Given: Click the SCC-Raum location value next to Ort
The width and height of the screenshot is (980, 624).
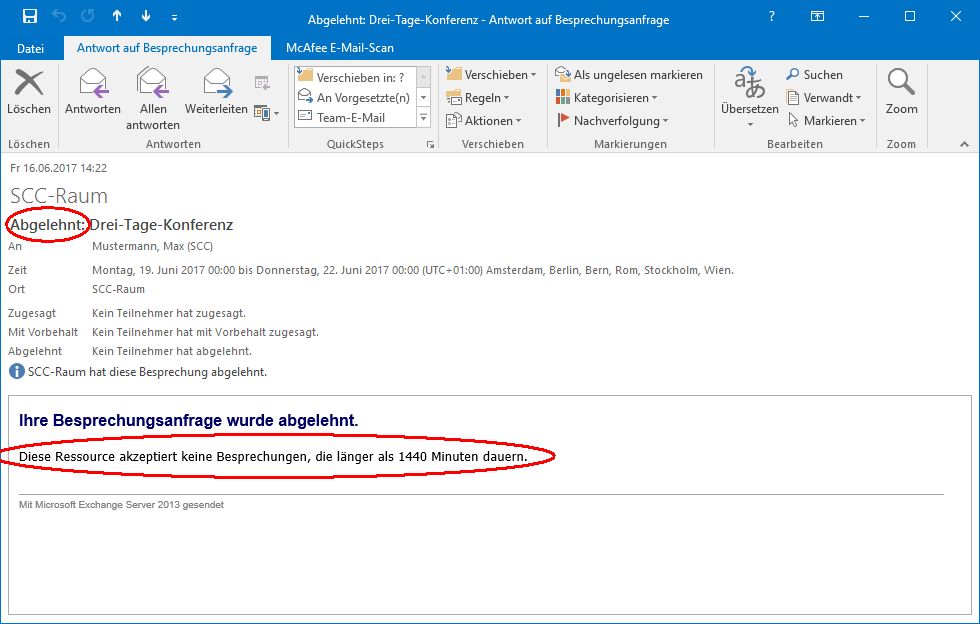Looking at the screenshot, I should (118, 289).
